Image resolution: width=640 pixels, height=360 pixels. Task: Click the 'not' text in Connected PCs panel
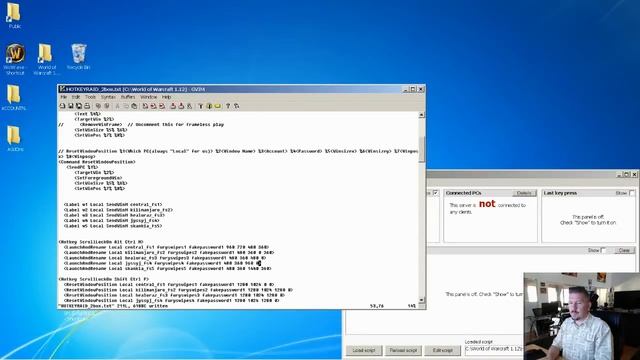point(487,204)
